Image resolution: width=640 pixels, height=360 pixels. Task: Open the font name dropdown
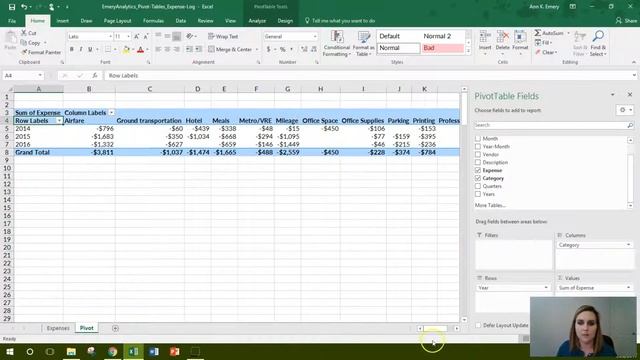point(110,37)
